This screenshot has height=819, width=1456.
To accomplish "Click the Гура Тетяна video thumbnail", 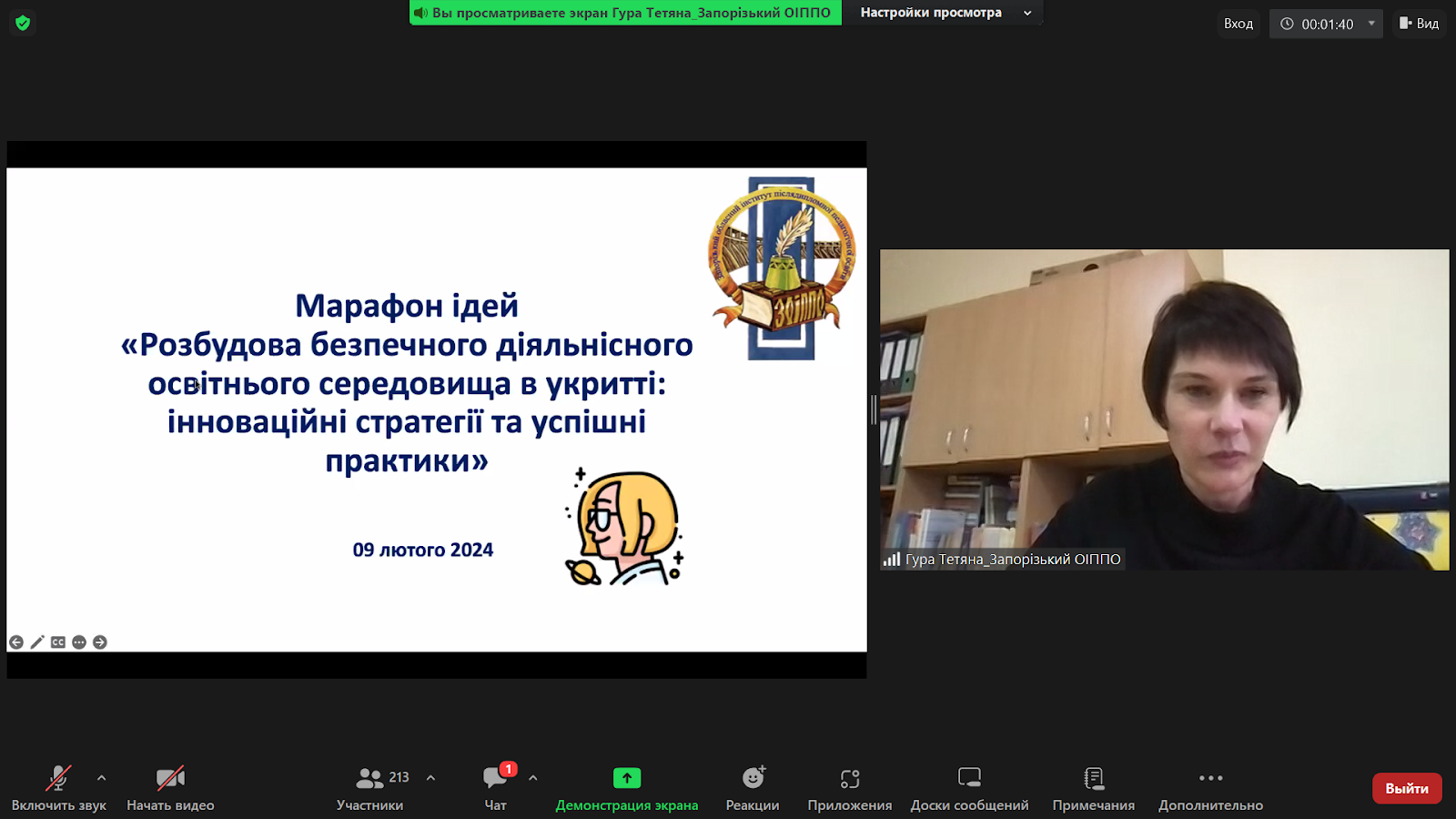I will (1164, 409).
